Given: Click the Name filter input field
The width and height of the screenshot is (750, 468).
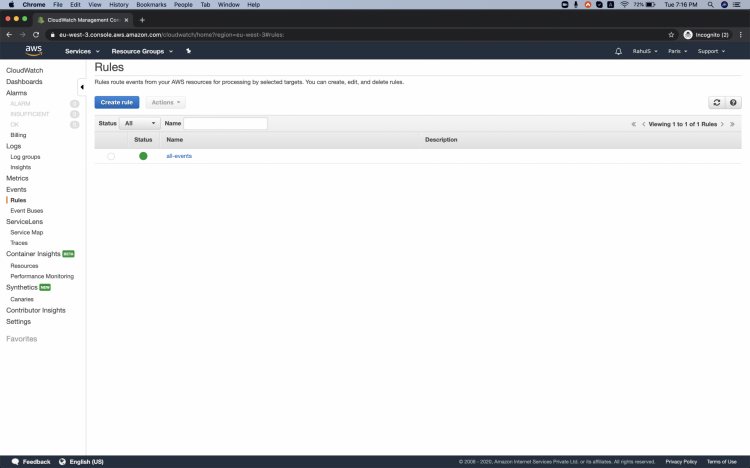Looking at the screenshot, I should point(225,123).
